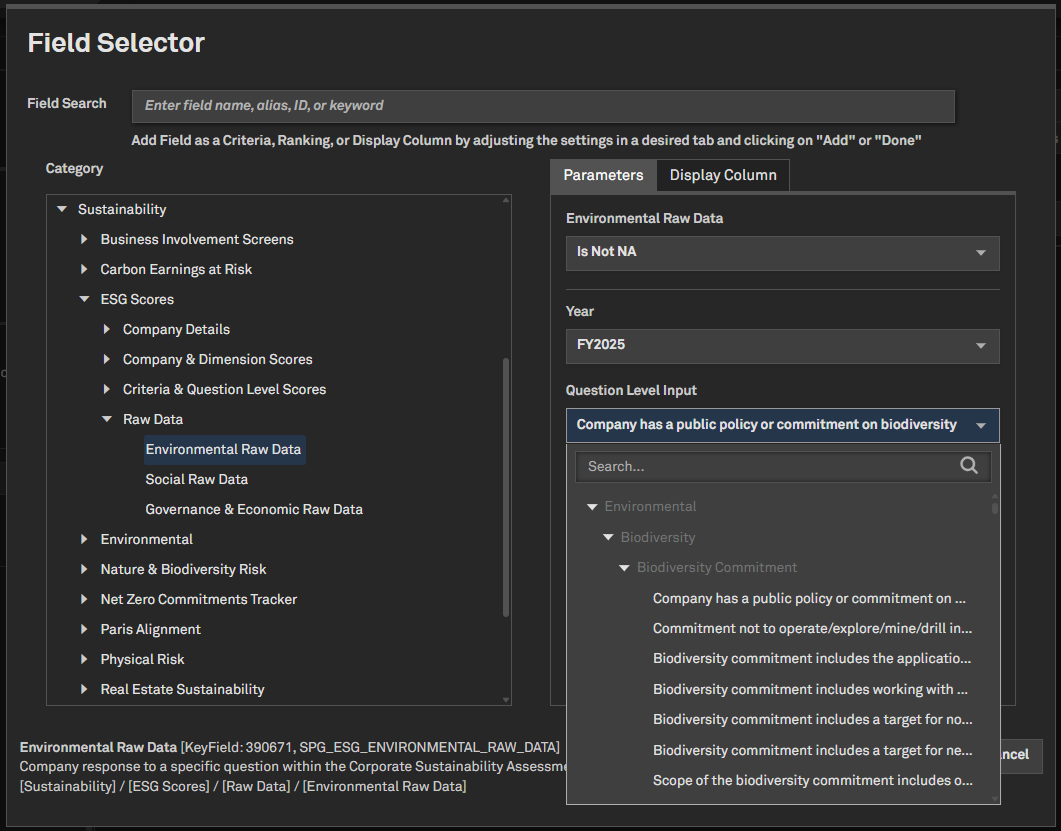This screenshot has height=831, width=1061.
Task: Open the Year FY2025 dropdown
Action: [782, 345]
